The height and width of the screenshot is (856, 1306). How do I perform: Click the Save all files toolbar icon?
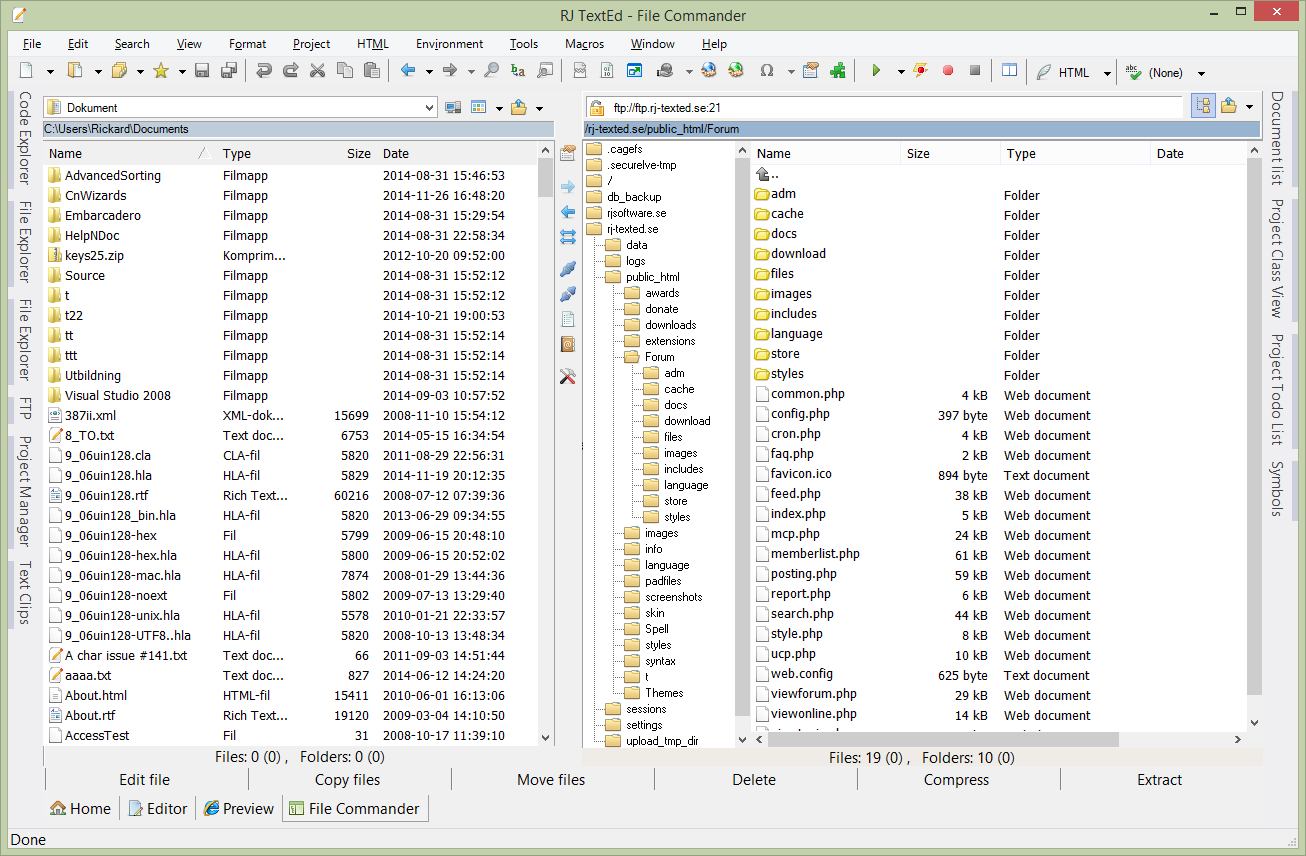click(x=229, y=71)
